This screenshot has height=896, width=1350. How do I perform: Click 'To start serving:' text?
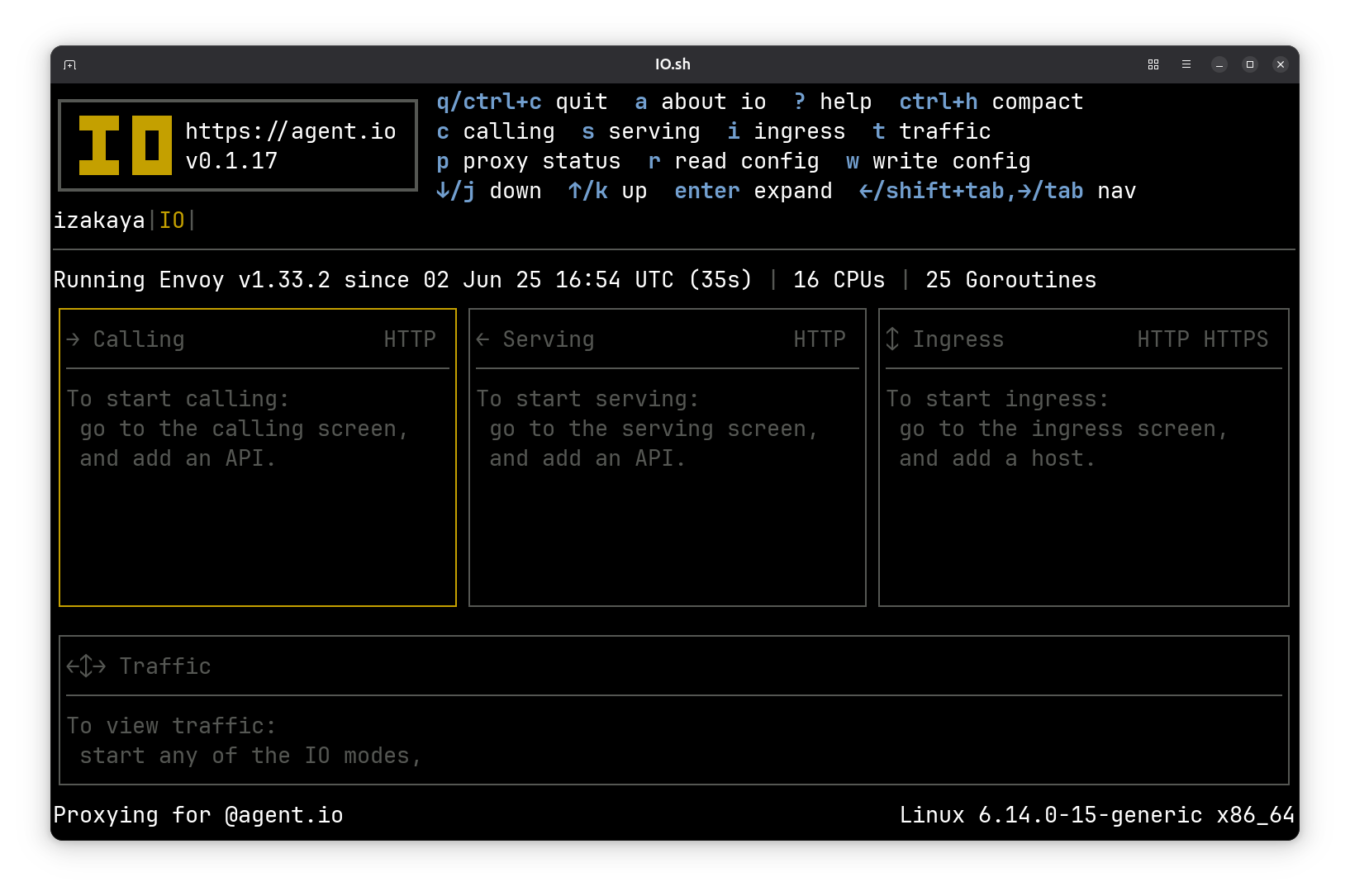click(x=588, y=399)
